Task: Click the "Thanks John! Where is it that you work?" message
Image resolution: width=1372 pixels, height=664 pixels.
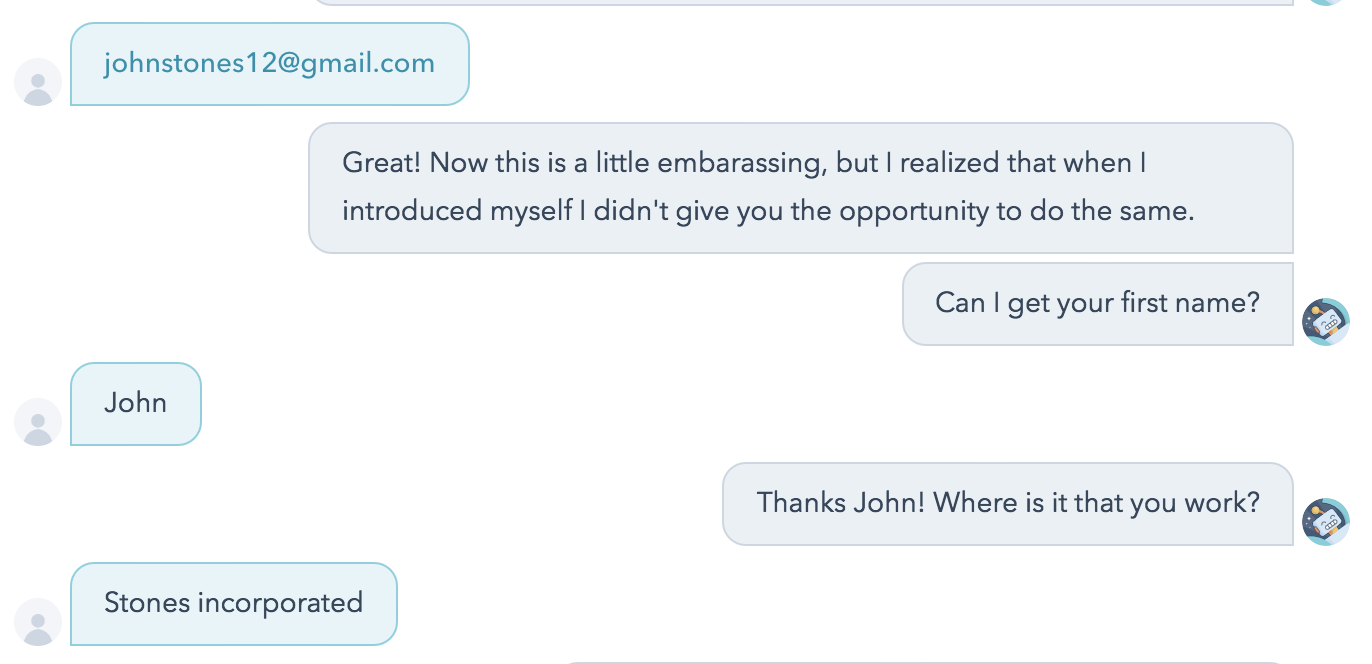Action: click(1007, 504)
